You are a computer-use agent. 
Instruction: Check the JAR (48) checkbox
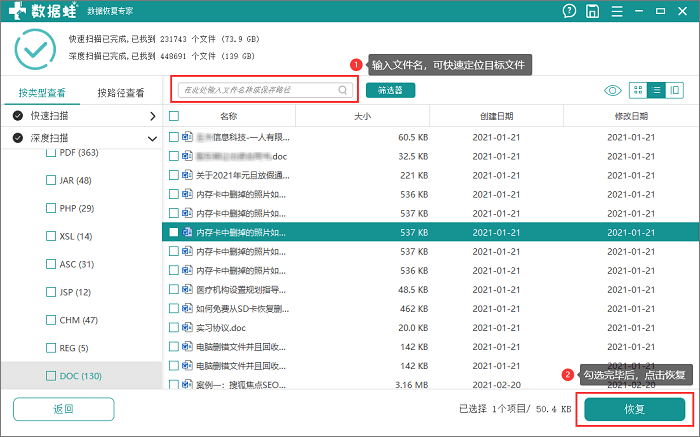point(51,180)
